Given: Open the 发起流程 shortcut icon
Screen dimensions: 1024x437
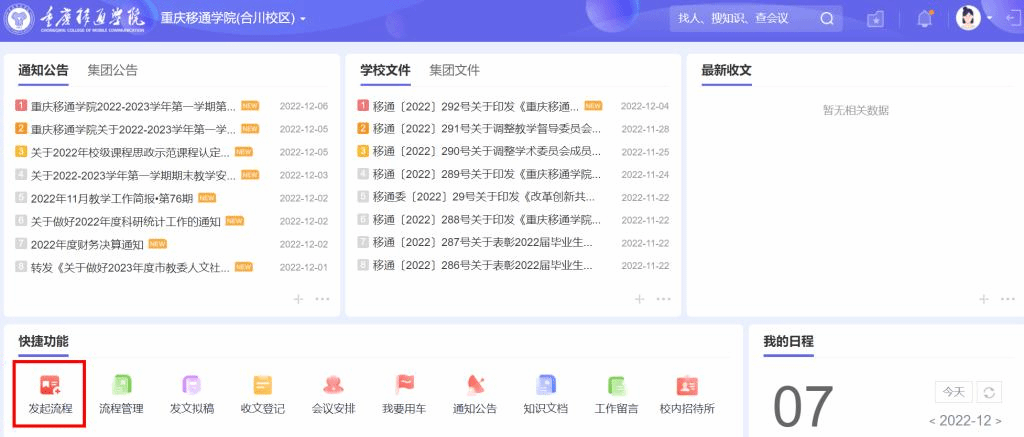Looking at the screenshot, I should point(49,386).
